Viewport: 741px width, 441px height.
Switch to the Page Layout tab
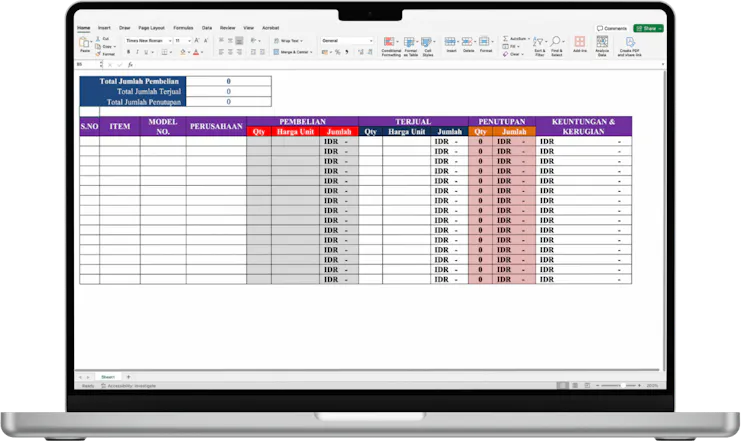[x=151, y=28]
